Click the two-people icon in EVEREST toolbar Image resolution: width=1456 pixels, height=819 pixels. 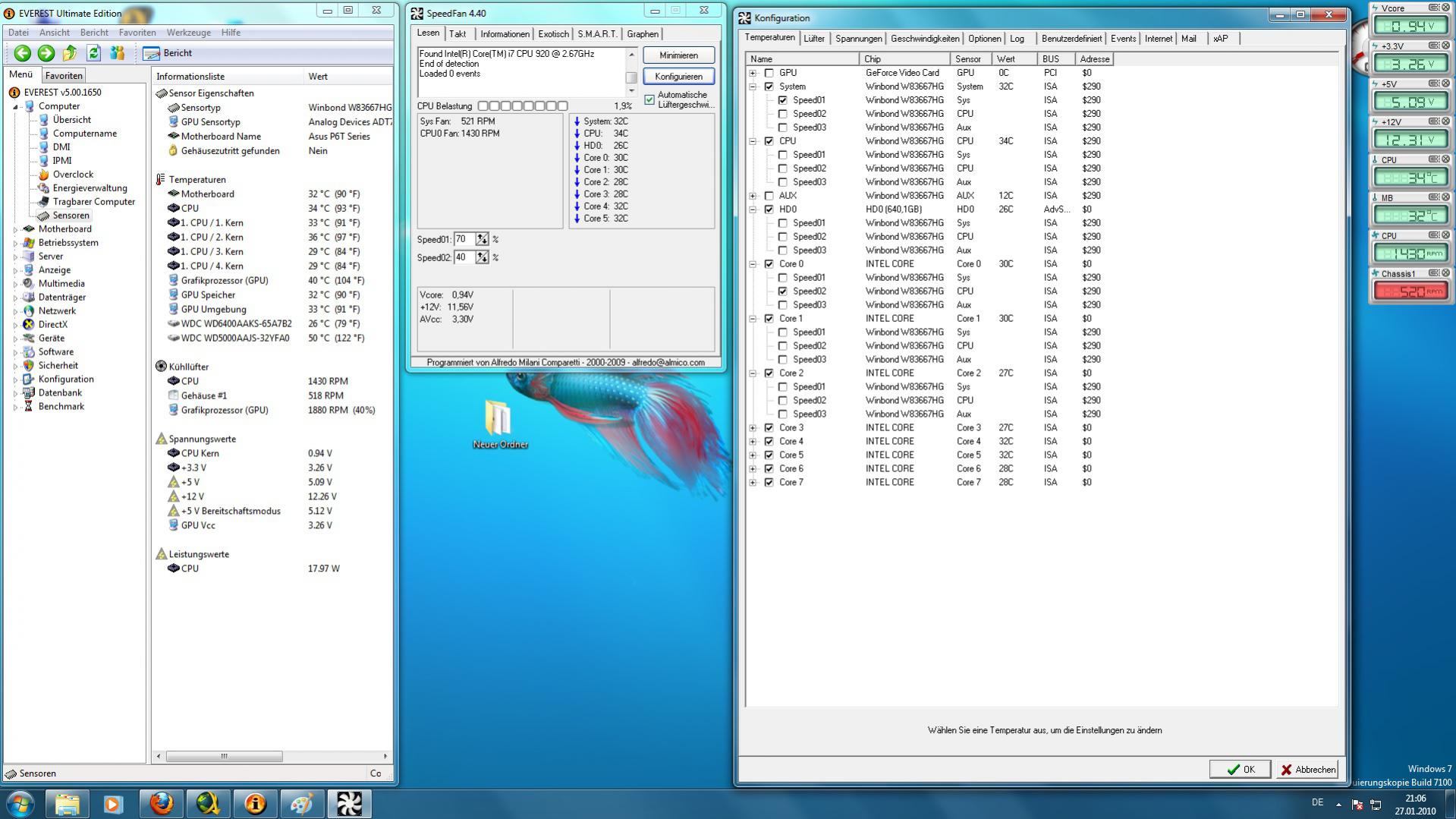(x=117, y=53)
